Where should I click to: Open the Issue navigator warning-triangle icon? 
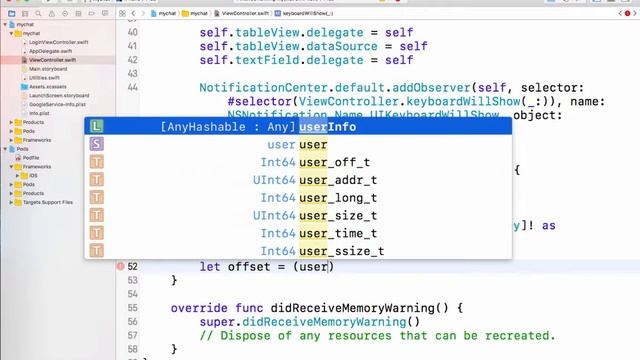point(52,13)
